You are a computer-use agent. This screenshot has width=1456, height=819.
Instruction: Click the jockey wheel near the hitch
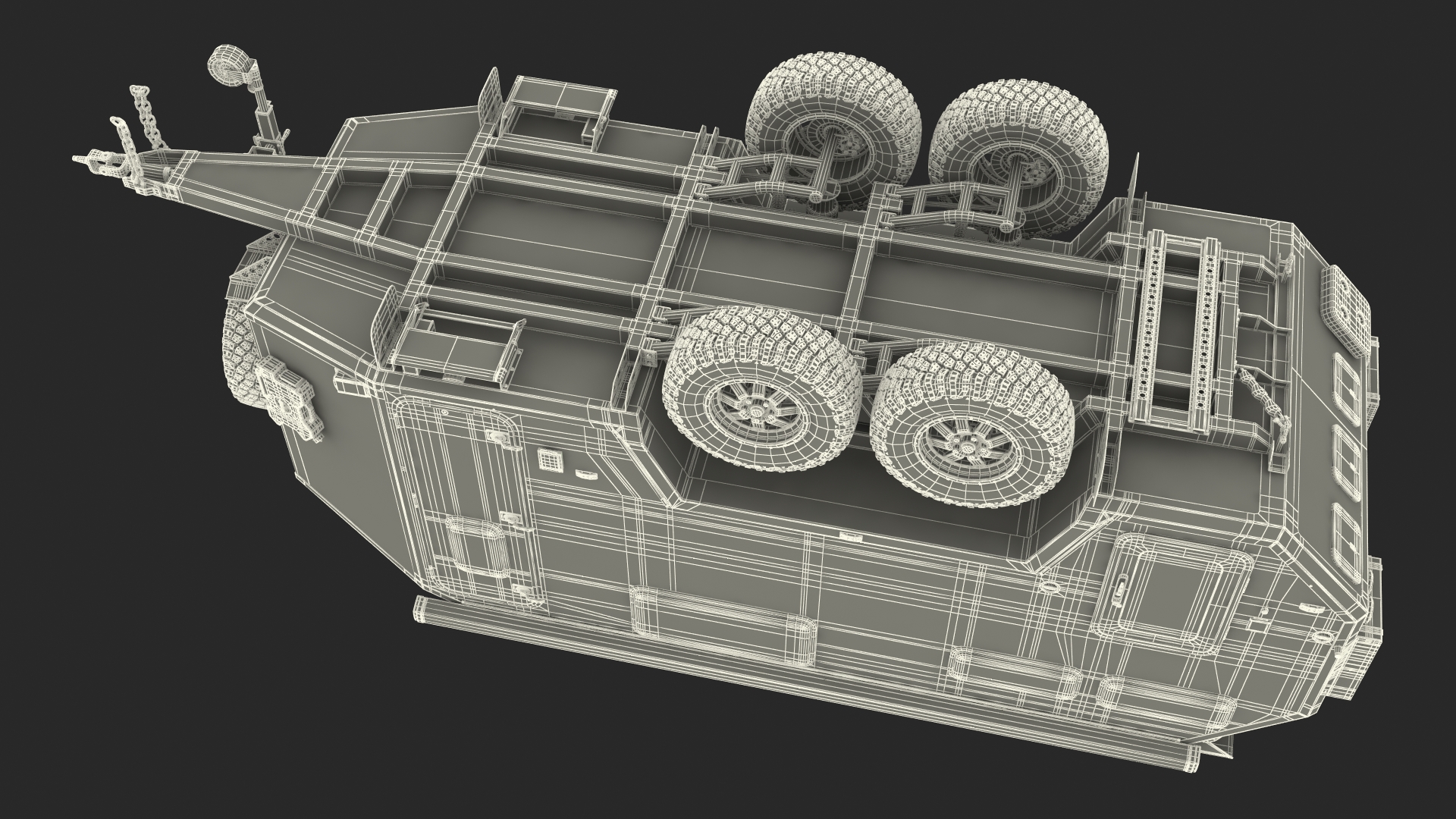(x=226, y=67)
